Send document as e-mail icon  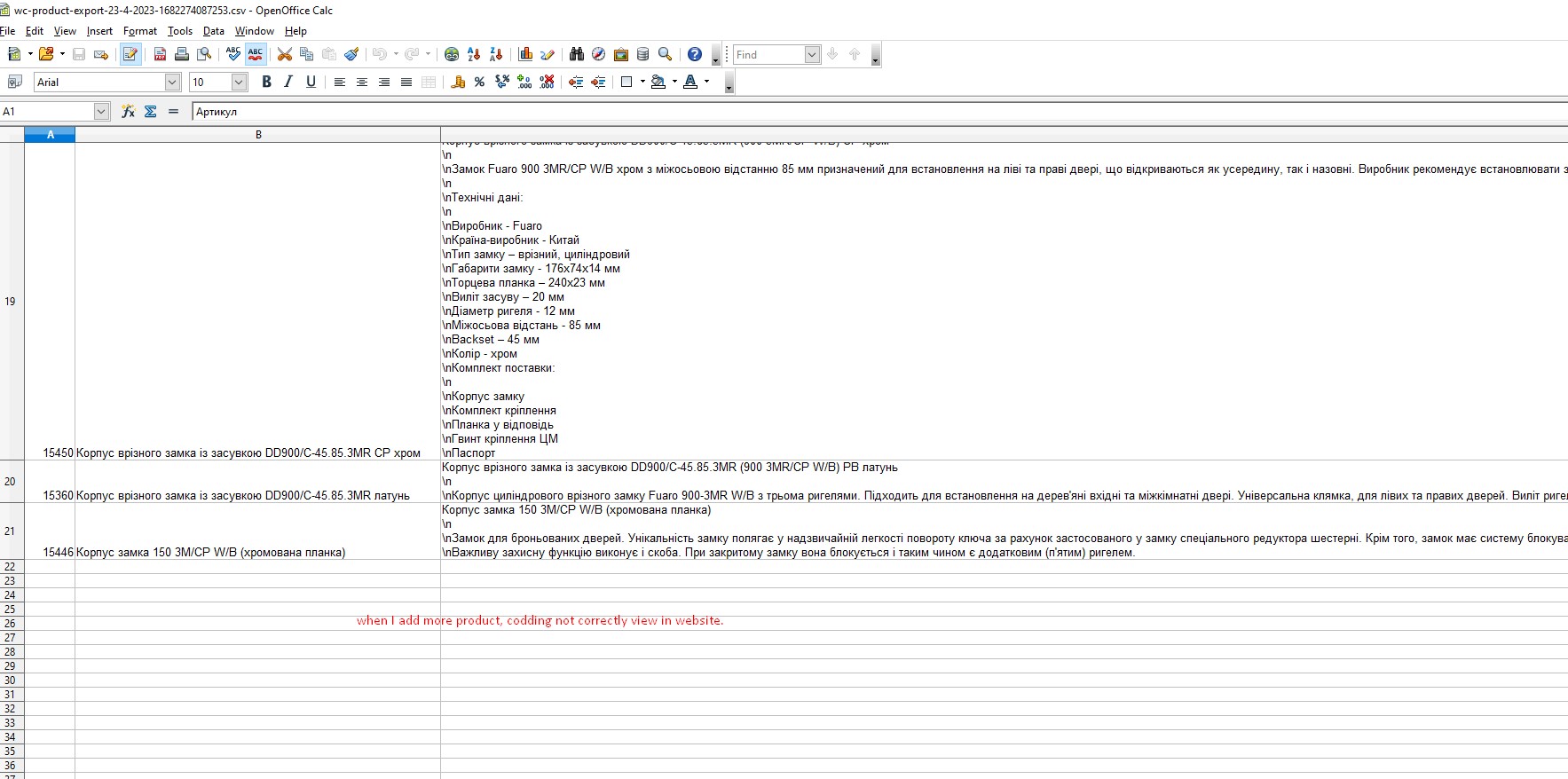pyautogui.click(x=101, y=54)
